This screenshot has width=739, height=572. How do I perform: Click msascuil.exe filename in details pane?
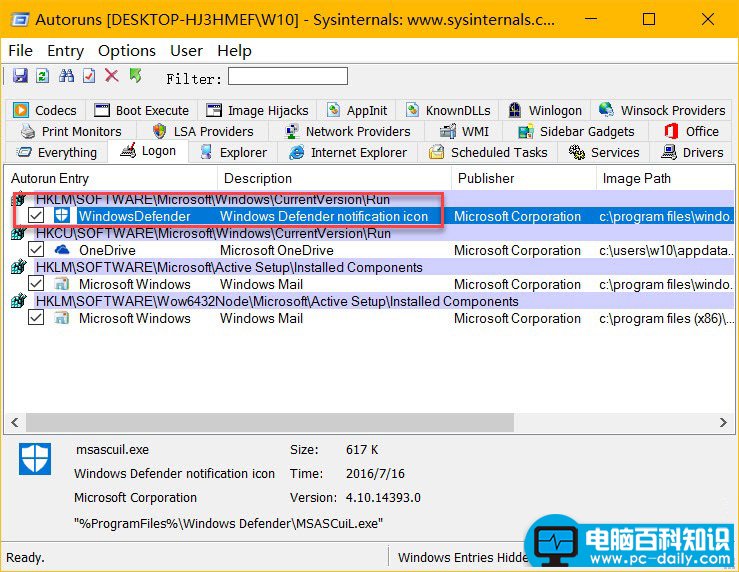click(112, 449)
